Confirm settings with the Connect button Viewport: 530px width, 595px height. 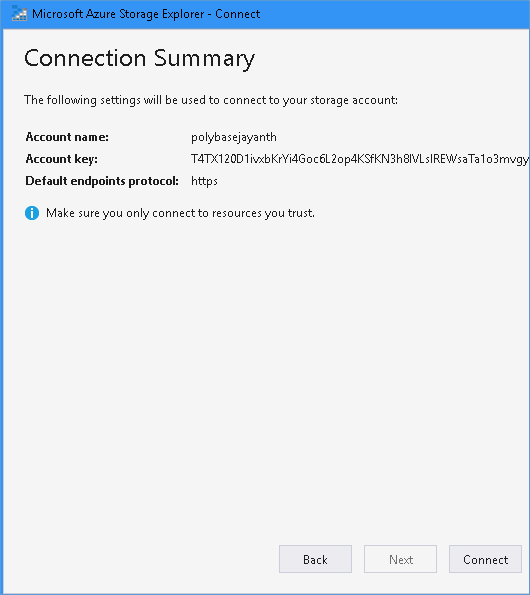pyautogui.click(x=485, y=559)
